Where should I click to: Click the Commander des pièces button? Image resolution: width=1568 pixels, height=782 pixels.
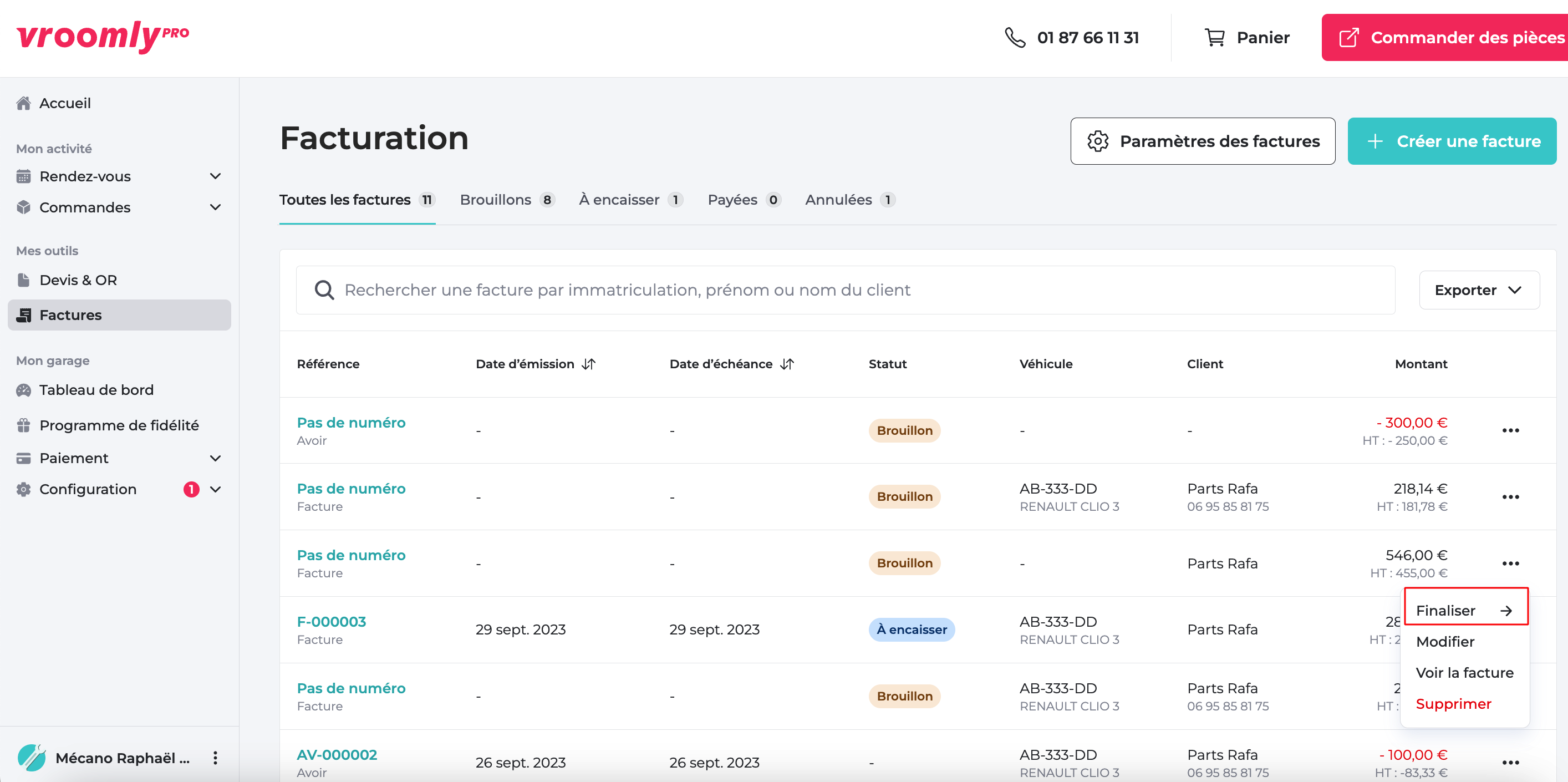click(x=1445, y=38)
